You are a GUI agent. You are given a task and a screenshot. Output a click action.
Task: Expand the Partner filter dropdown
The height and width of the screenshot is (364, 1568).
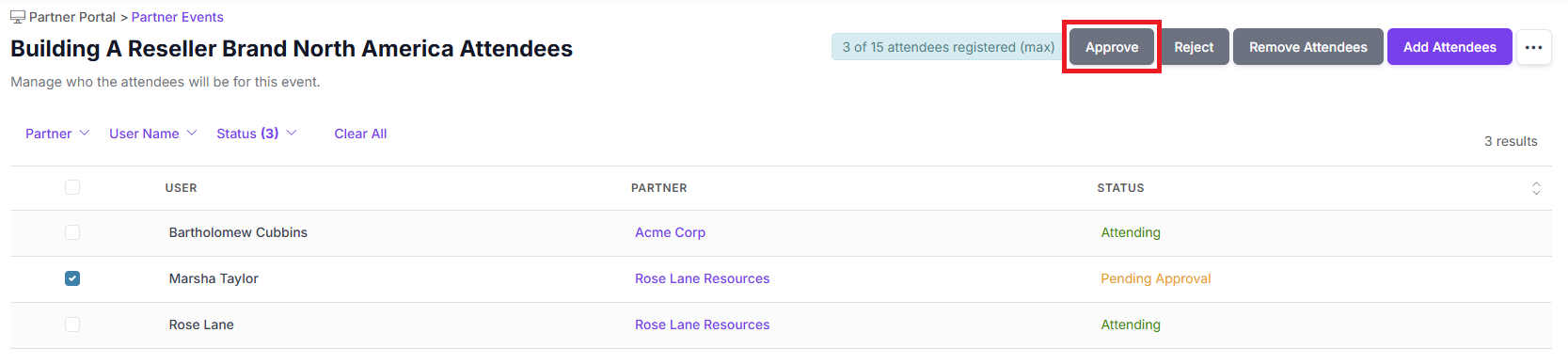pos(57,134)
